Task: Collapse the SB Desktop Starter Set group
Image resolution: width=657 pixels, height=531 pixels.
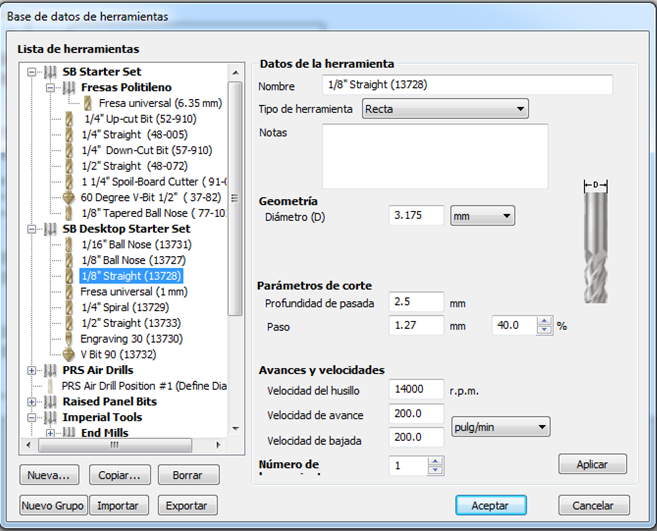Action: click(x=32, y=229)
